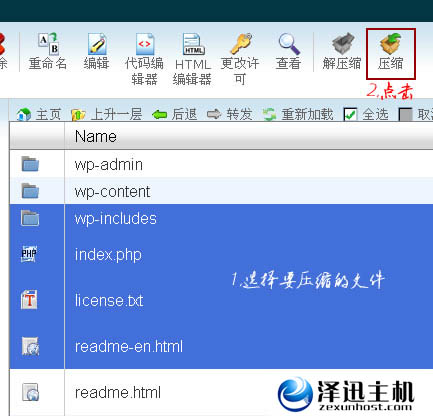
Task: Click the 解压缩 (Extract) icon
Action: click(342, 43)
